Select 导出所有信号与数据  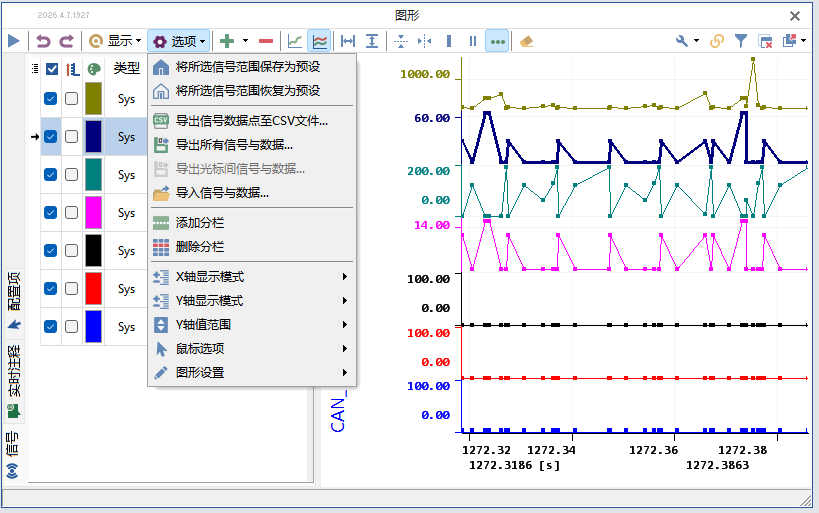[x=252, y=145]
